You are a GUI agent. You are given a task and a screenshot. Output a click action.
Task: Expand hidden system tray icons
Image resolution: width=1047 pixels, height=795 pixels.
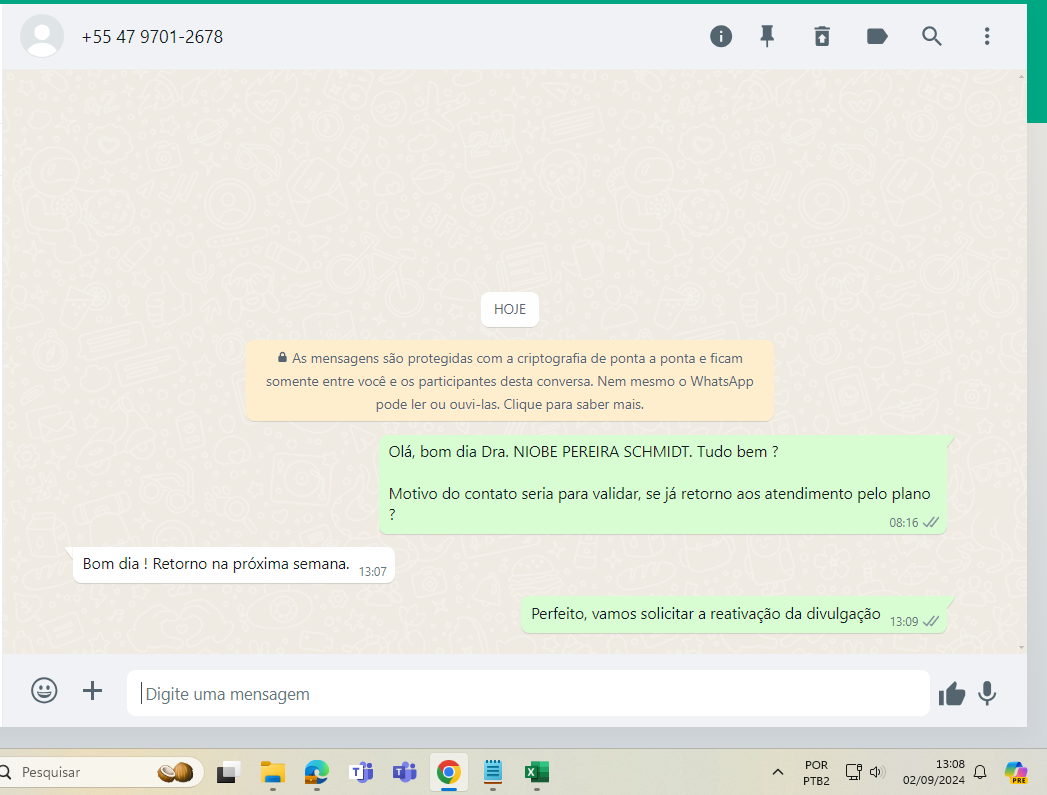(x=777, y=772)
